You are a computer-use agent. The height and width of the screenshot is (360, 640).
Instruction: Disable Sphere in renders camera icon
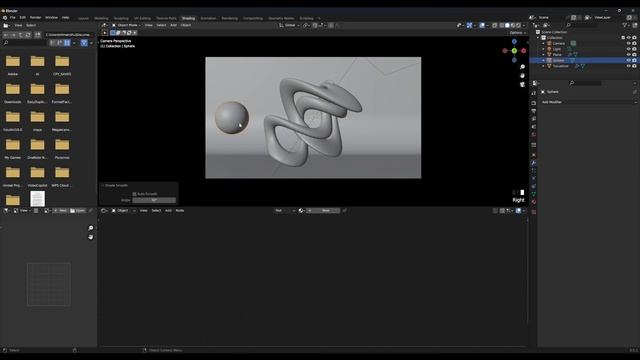(634, 60)
